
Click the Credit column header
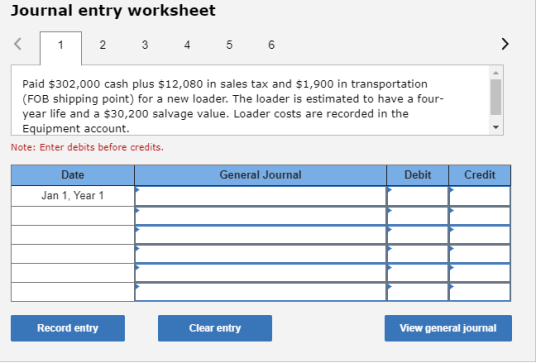480,175
